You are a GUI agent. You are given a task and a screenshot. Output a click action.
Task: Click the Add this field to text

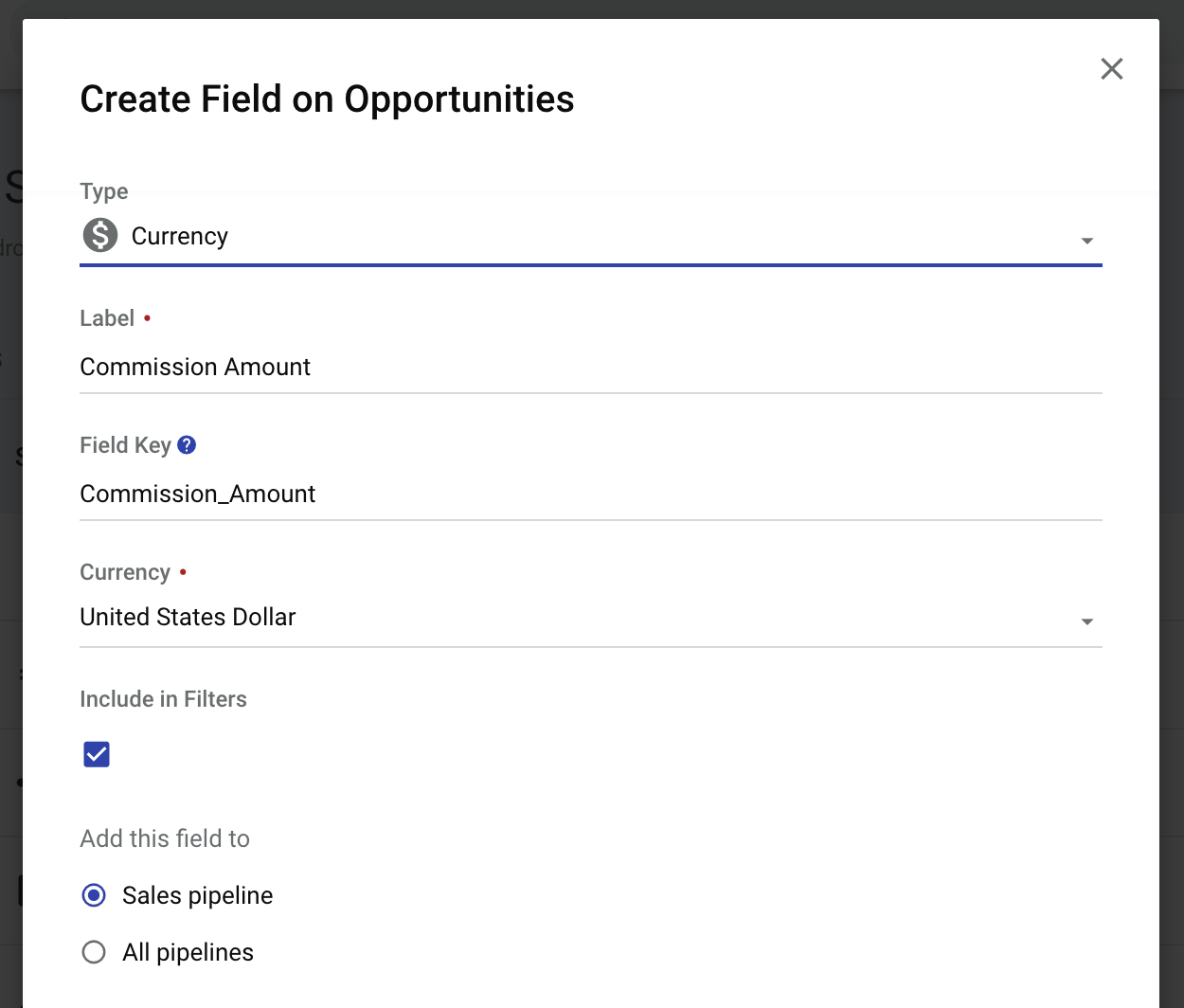(x=165, y=838)
